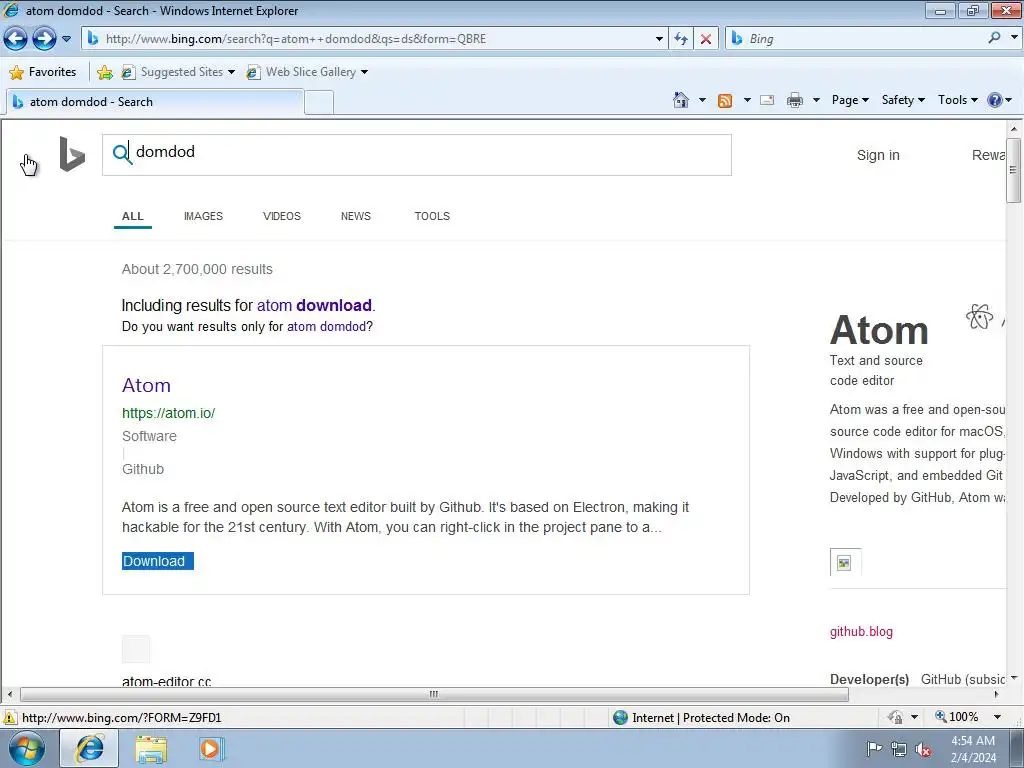Click the broken image thumbnail in side panel
The height and width of the screenshot is (768, 1024).
pos(845,562)
